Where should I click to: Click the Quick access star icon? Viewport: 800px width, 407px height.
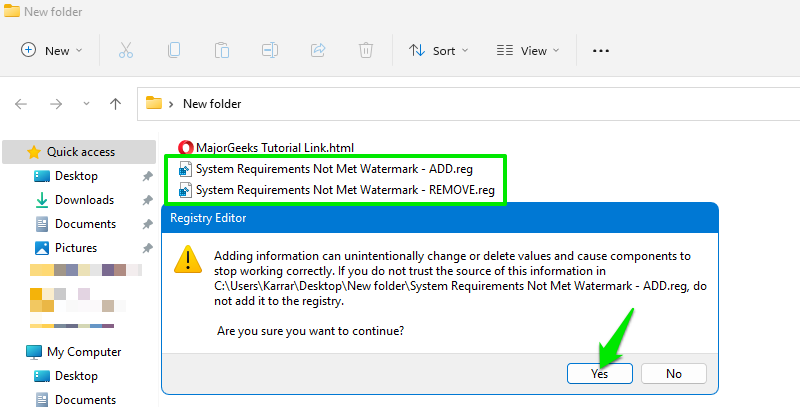point(34,152)
